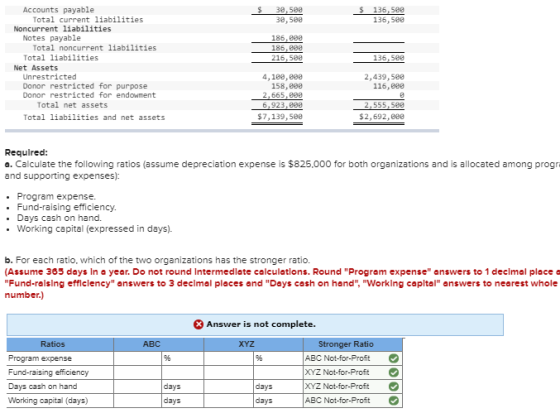Click green checkmark in Program expense row
The width and height of the screenshot is (560, 418).
point(394,358)
